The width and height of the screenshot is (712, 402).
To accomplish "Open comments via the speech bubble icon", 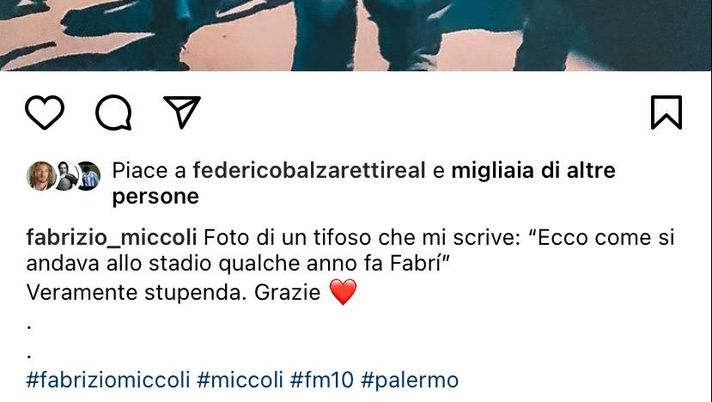I will [x=114, y=112].
